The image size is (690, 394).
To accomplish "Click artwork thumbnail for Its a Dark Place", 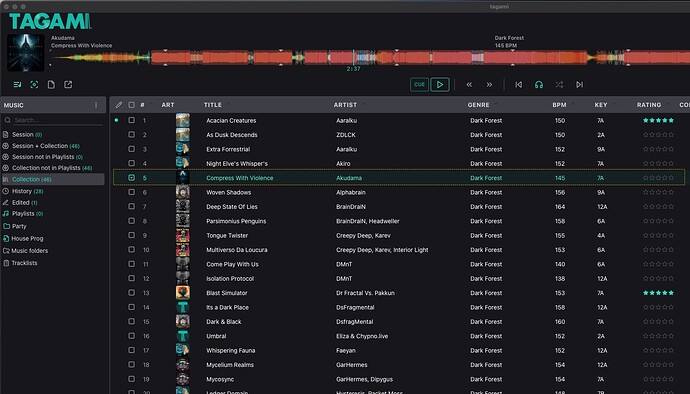I will 183,307.
